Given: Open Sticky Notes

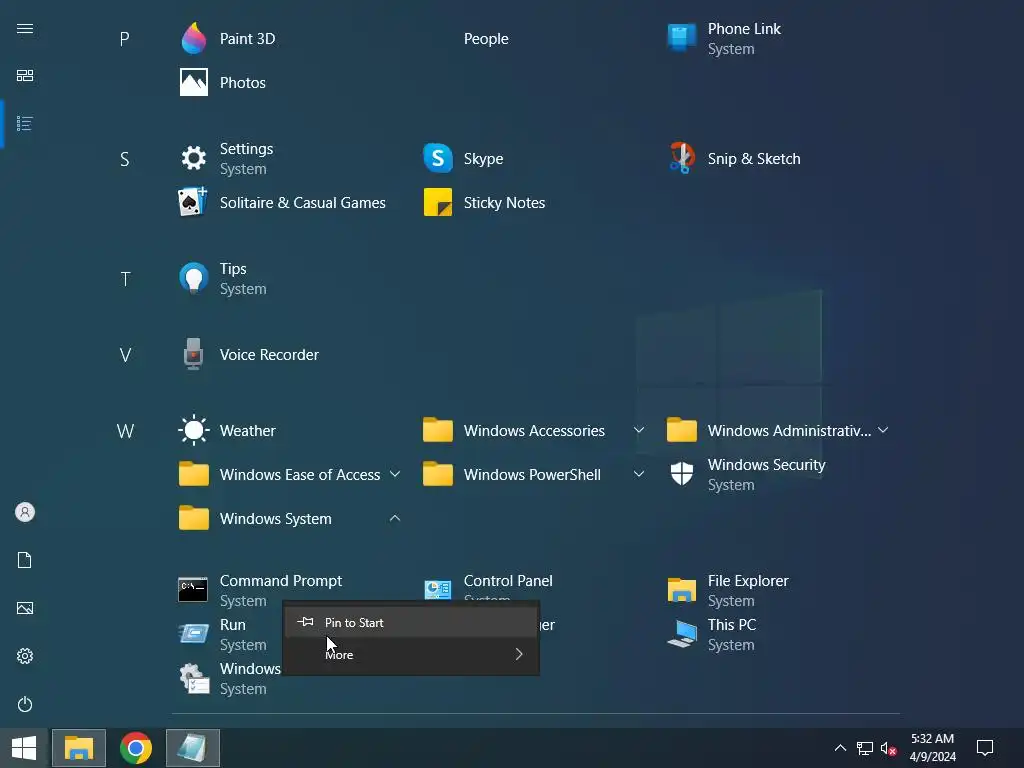Looking at the screenshot, I should tap(484, 202).
